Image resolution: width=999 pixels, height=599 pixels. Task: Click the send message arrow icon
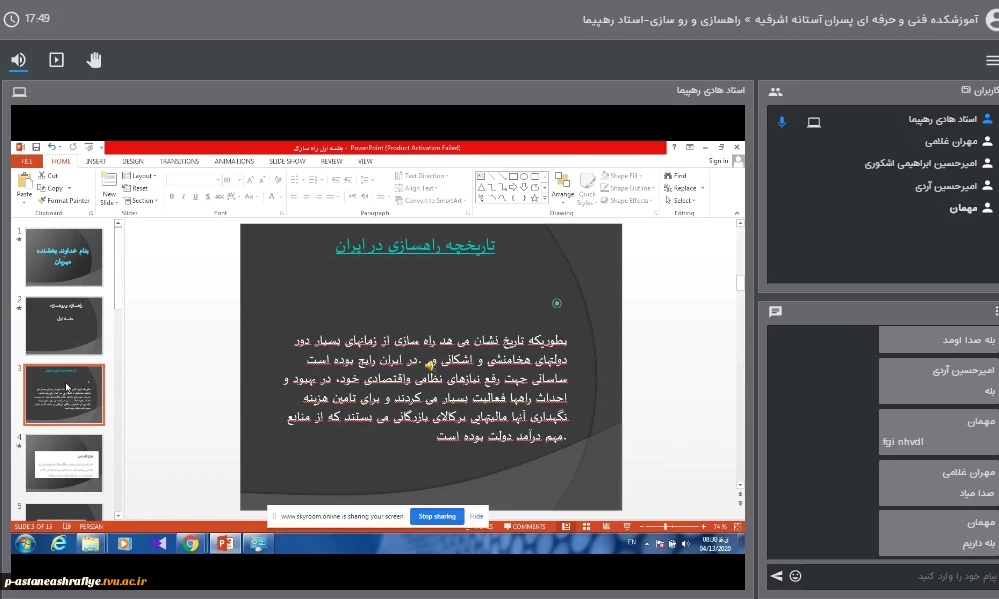pyautogui.click(x=777, y=576)
